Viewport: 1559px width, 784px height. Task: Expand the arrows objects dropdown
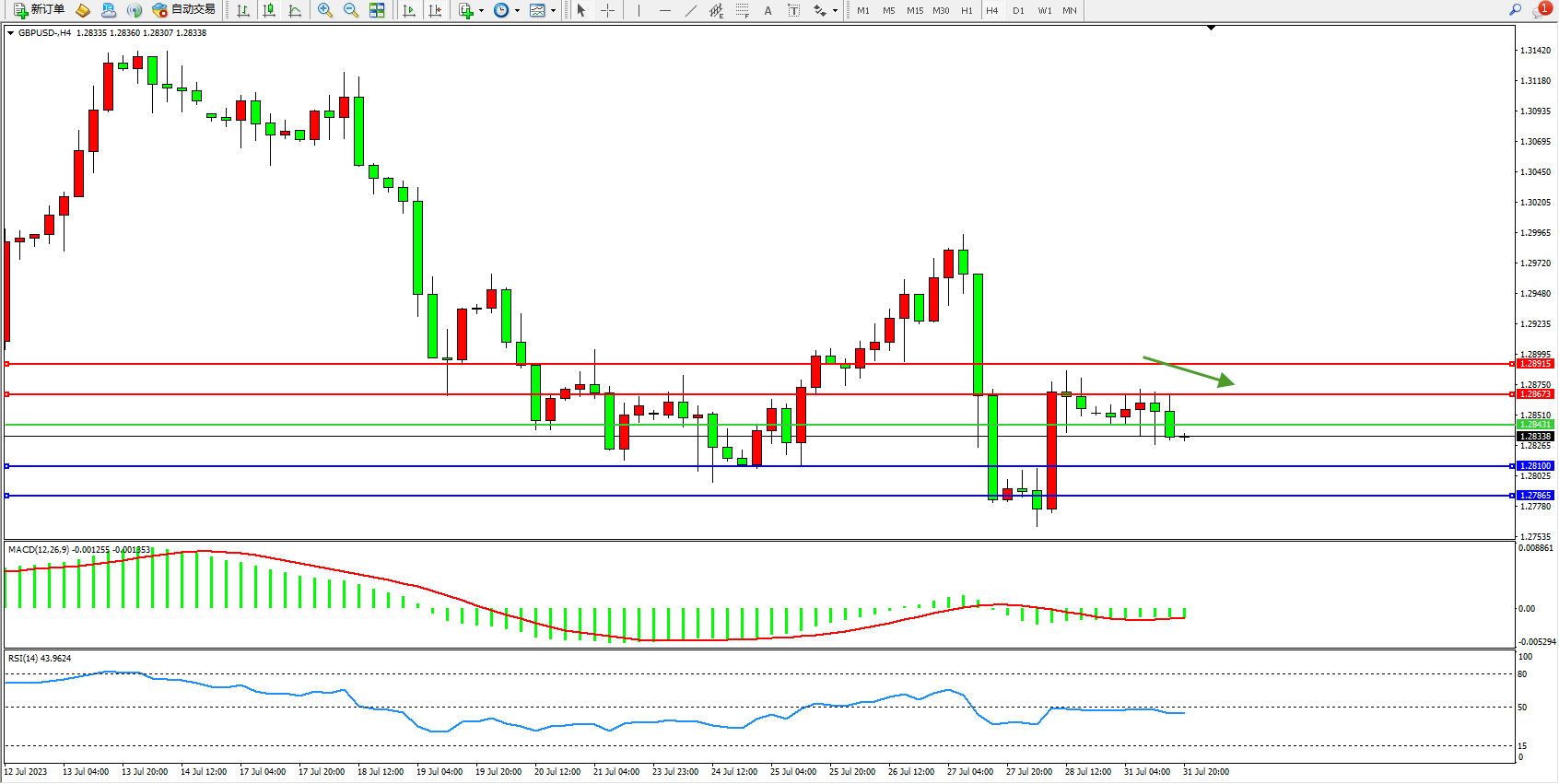tap(836, 11)
